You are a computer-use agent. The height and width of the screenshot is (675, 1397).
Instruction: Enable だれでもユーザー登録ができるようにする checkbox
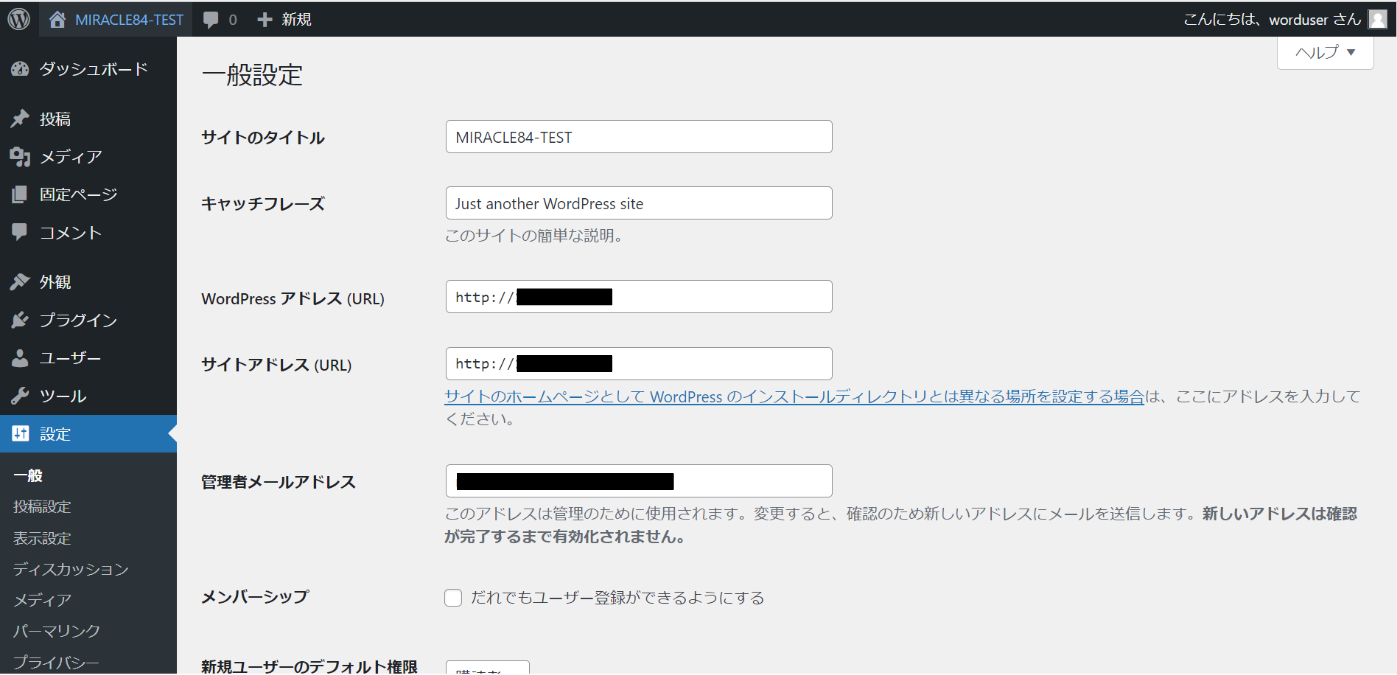(453, 598)
